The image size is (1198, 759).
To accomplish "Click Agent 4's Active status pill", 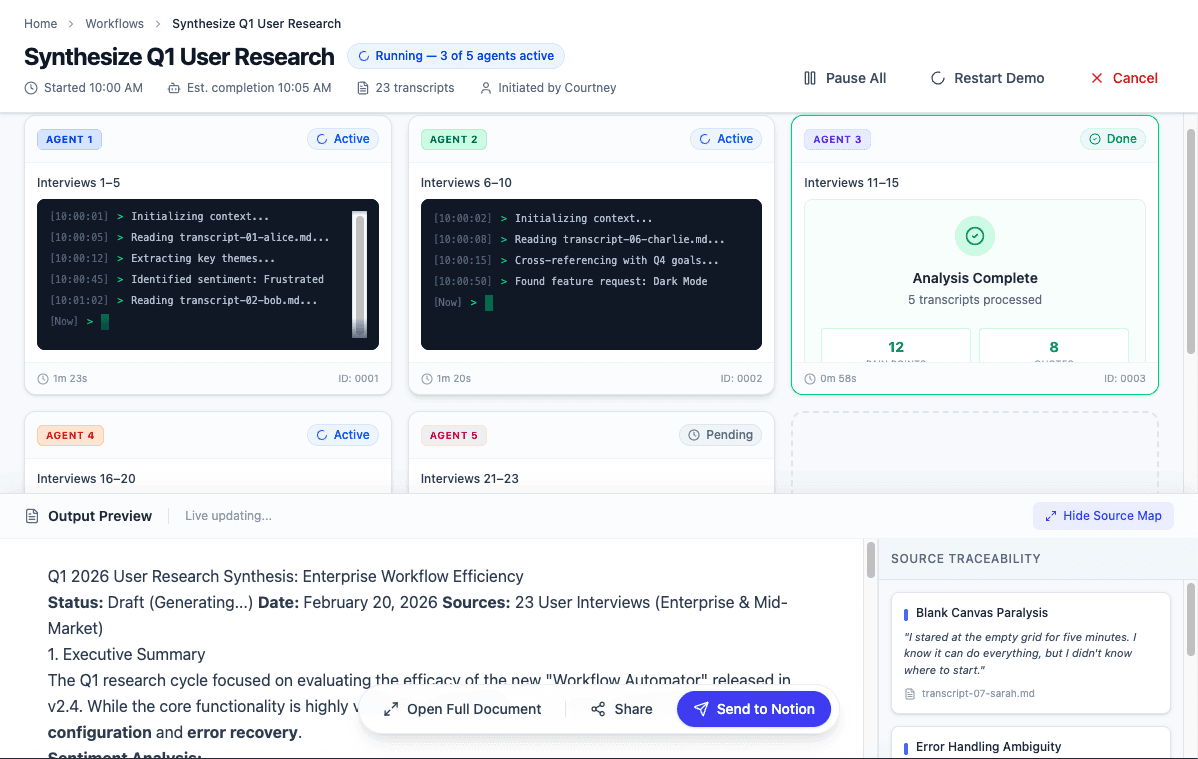I will 343,435.
